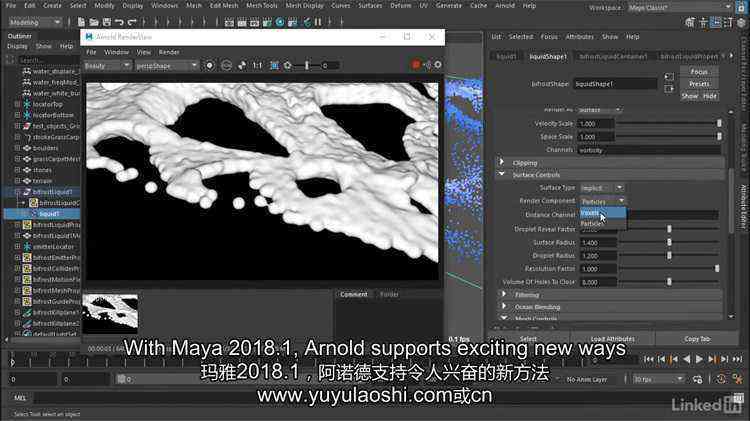The height and width of the screenshot is (421, 750).
Task: Open the Render menu in Arnold RenderView
Action: tap(169, 52)
